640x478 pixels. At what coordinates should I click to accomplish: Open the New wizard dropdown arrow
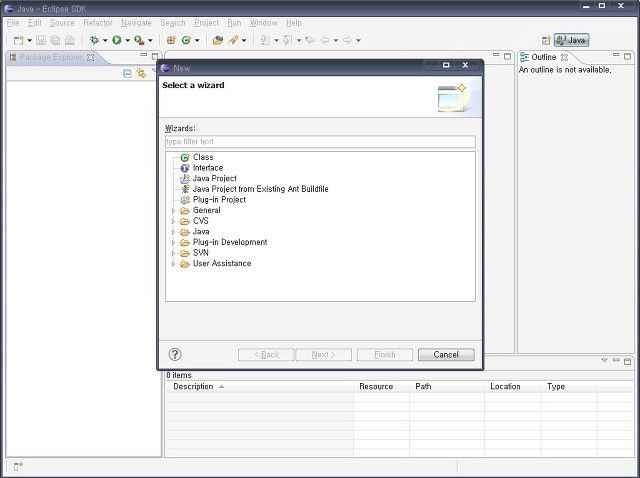(29, 40)
